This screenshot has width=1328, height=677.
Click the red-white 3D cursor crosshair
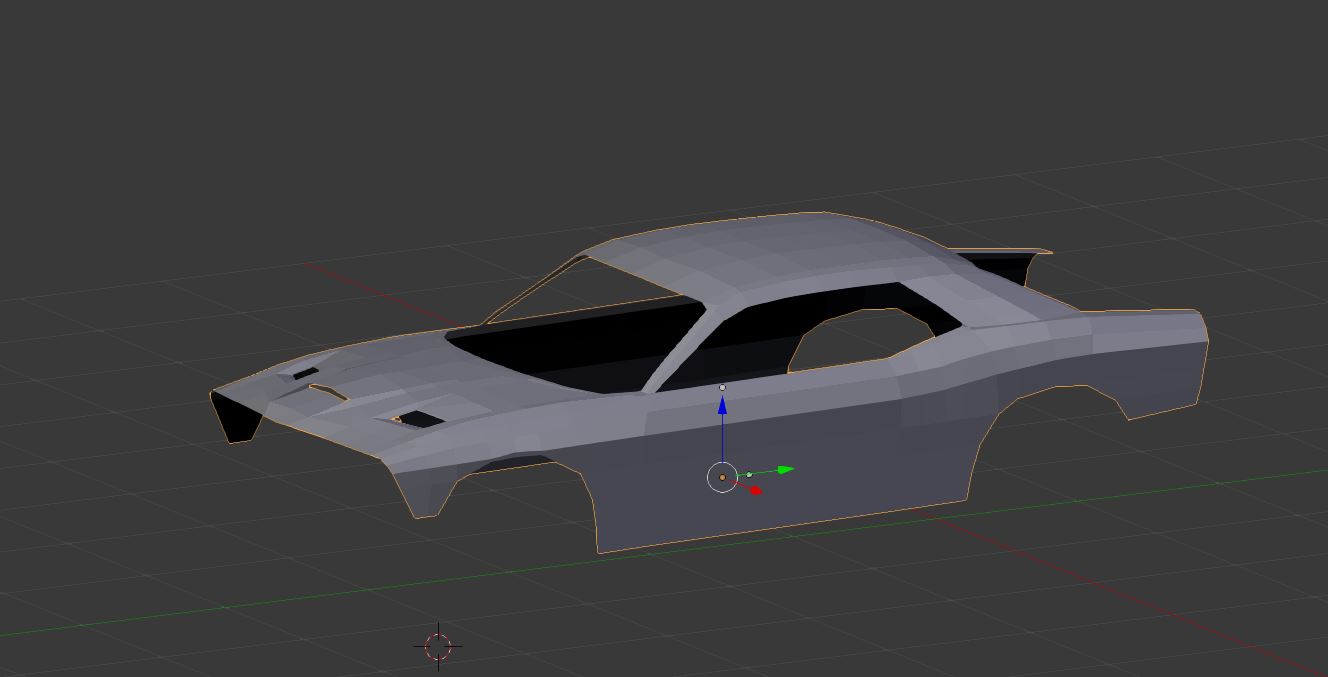tap(438, 646)
